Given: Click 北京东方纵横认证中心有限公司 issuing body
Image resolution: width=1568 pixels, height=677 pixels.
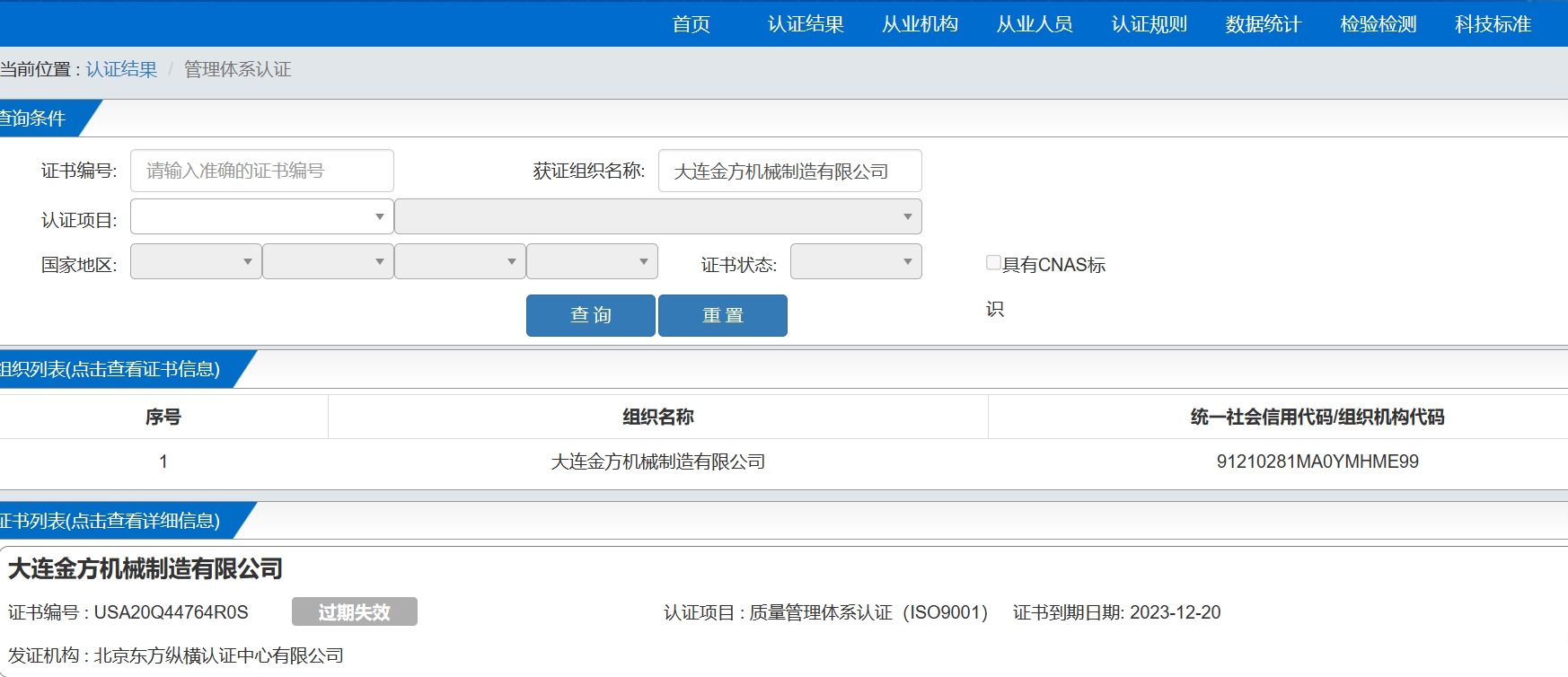Looking at the screenshot, I should pos(219,655).
